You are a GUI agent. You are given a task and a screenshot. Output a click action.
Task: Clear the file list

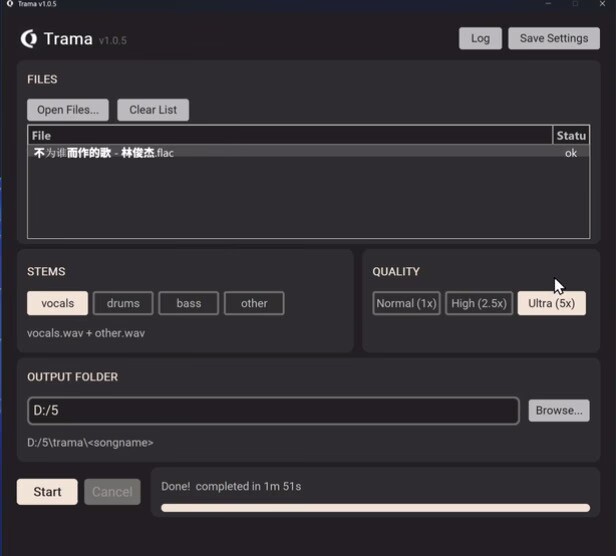click(153, 110)
